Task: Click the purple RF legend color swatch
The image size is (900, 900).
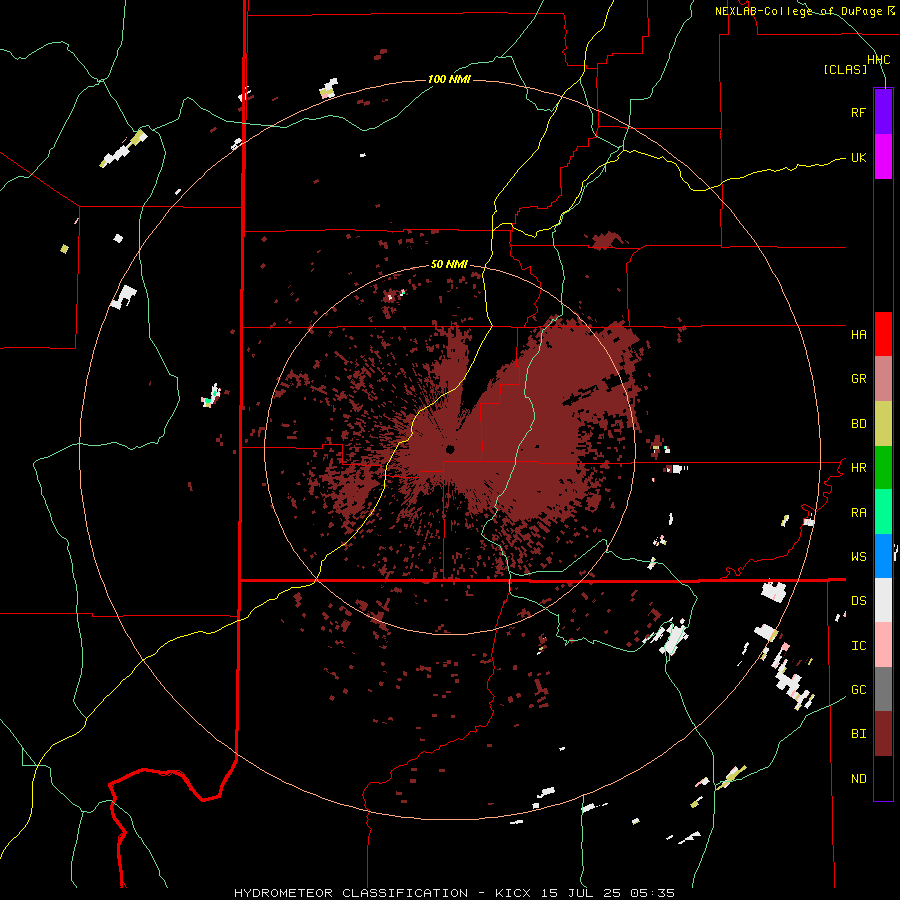Action: pyautogui.click(x=883, y=112)
